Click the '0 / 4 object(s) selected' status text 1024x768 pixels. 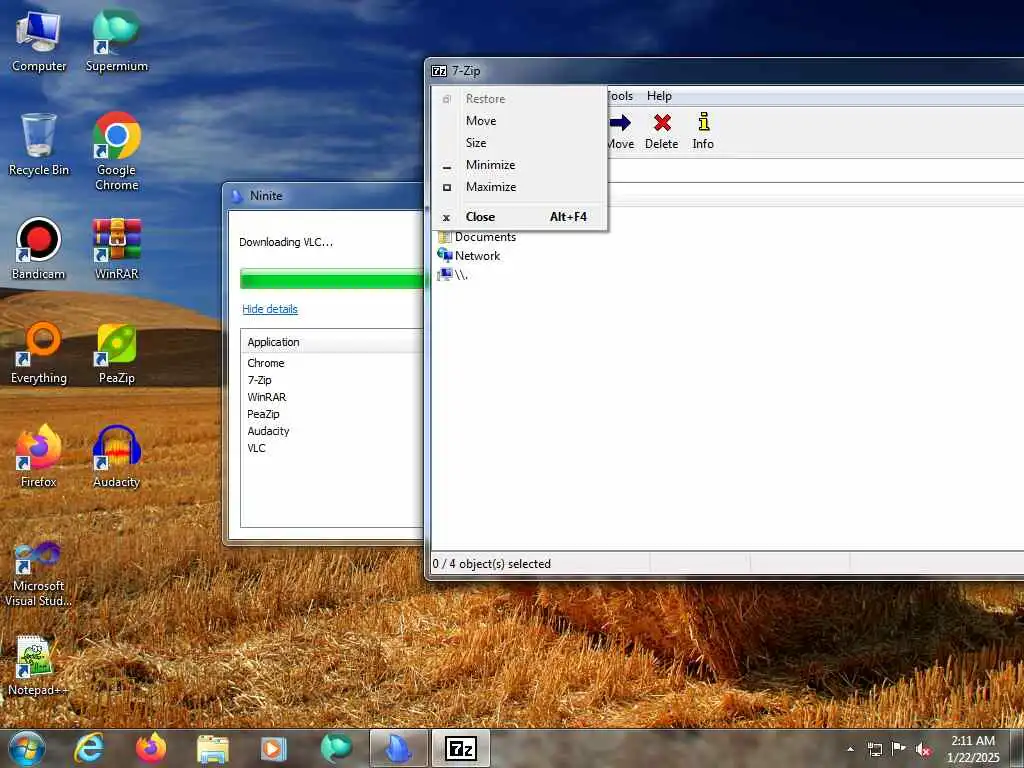492,564
